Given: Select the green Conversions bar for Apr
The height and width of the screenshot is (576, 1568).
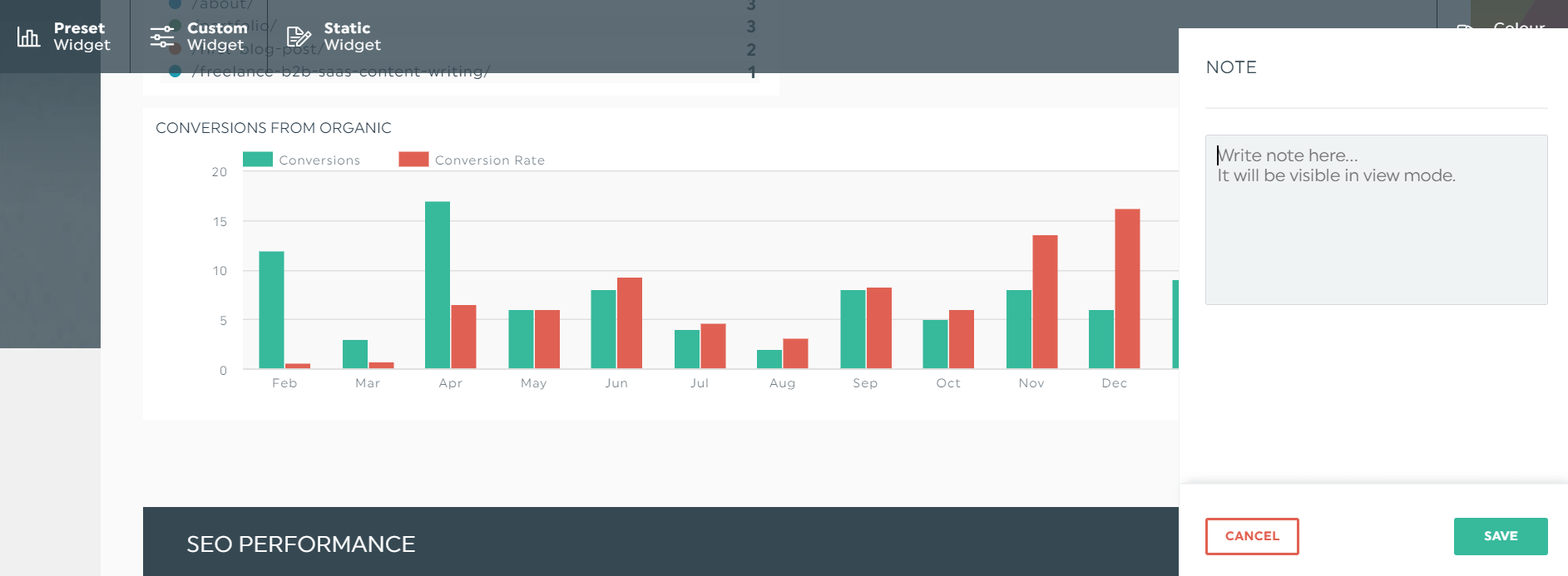Looking at the screenshot, I should (x=438, y=285).
